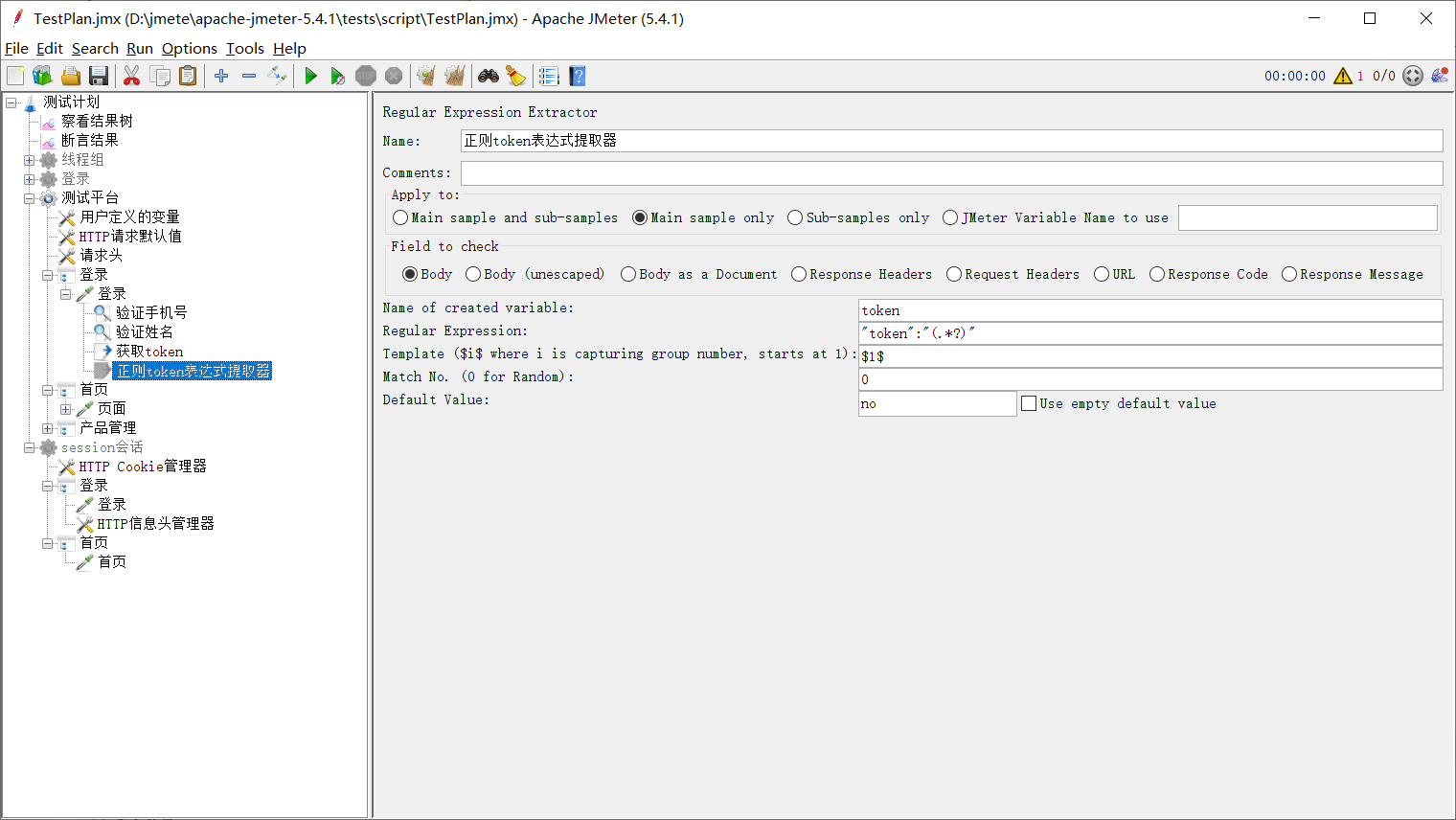Screen dimensions: 1456x820
Task: Toggle enabled state of selected element
Action: click(277, 76)
